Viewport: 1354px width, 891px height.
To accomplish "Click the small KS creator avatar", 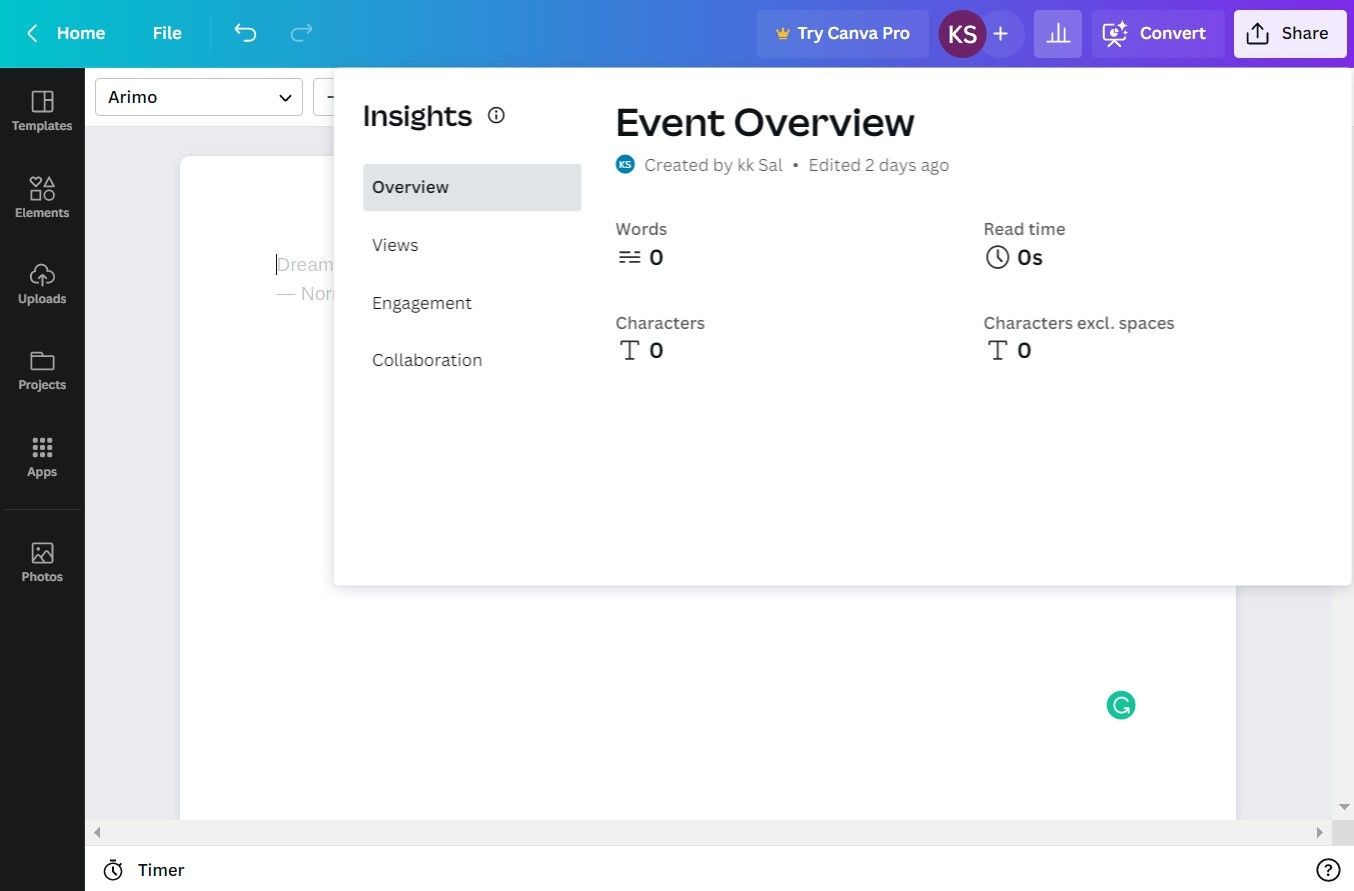I will coord(625,165).
